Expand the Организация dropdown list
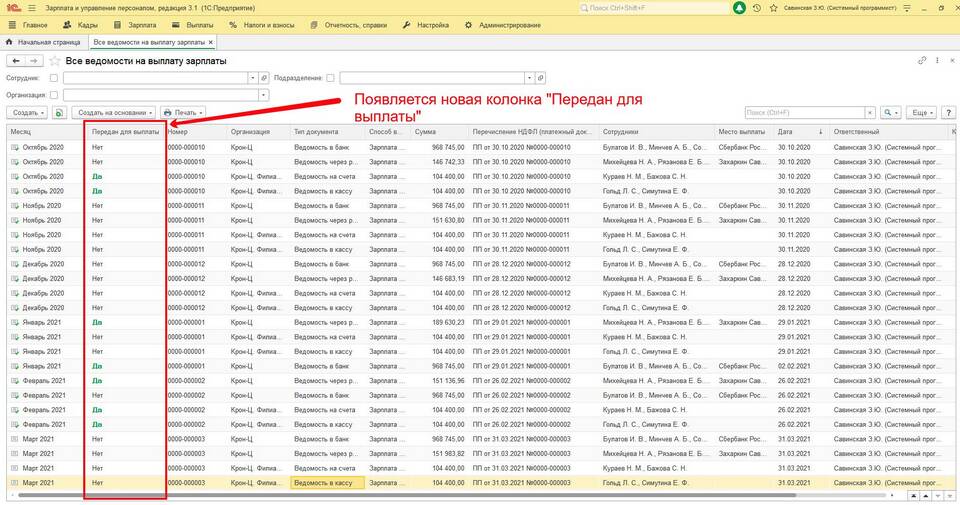960x505 pixels. 263,95
